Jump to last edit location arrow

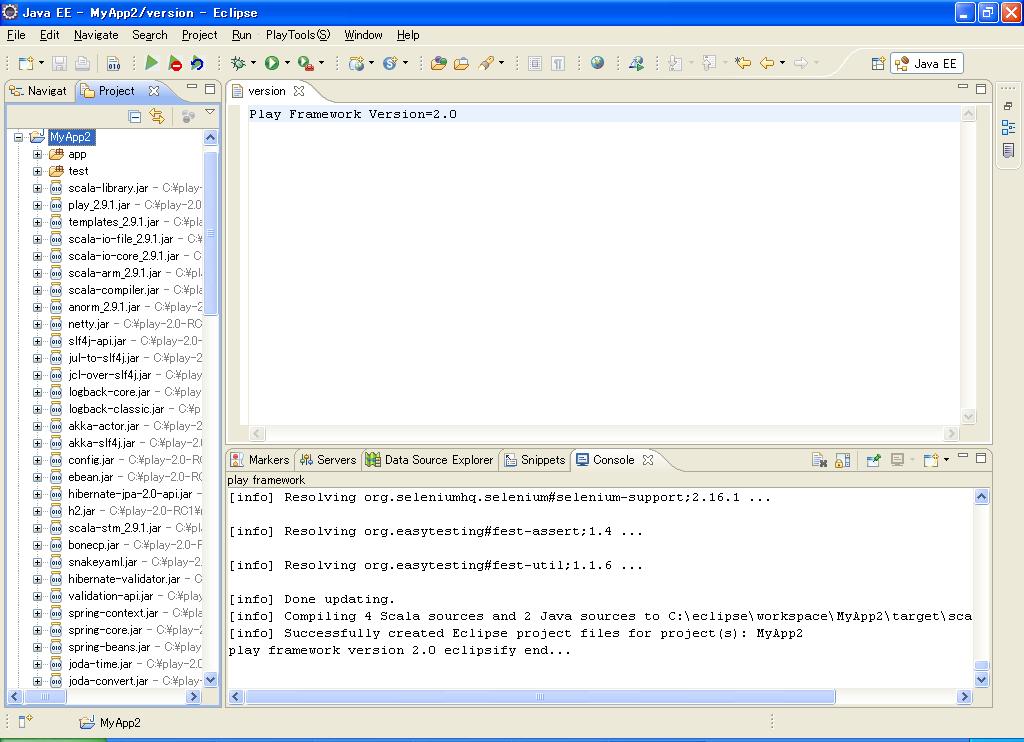point(743,63)
